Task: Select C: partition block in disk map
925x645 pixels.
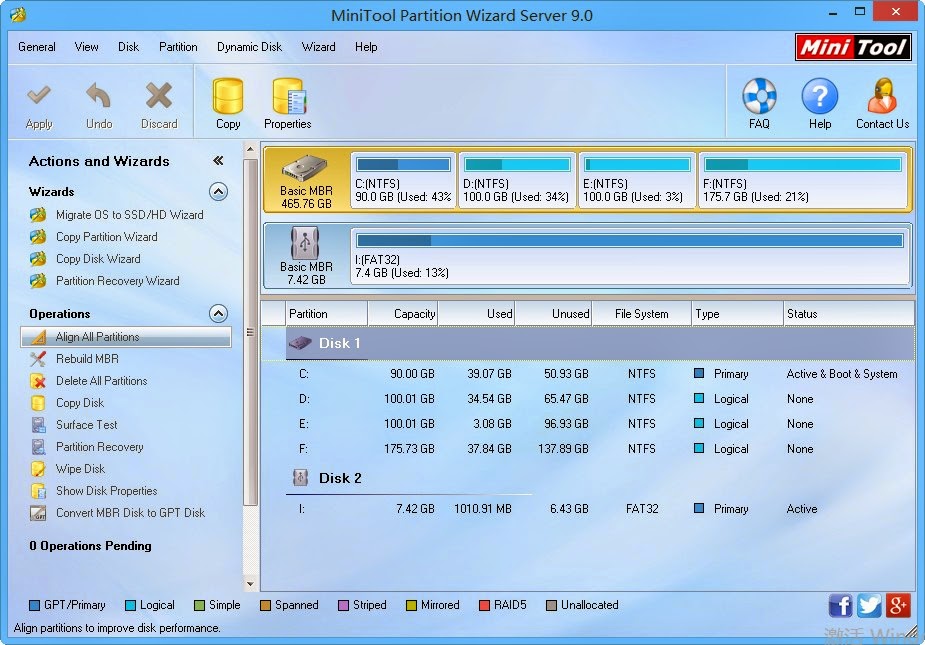Action: click(x=403, y=180)
